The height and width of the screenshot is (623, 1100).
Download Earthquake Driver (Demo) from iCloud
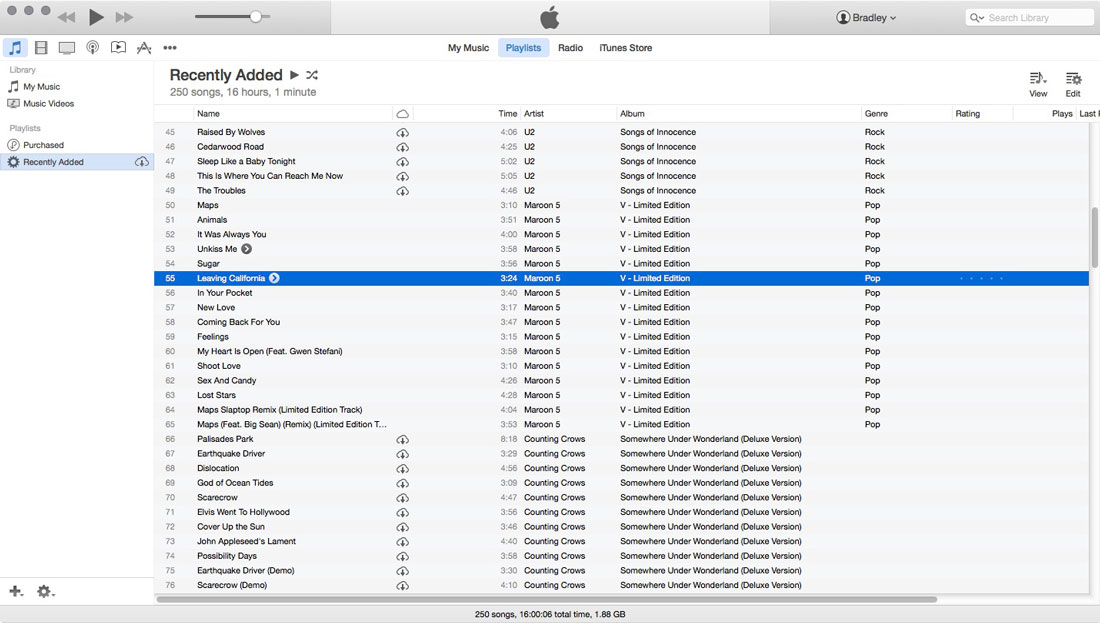[x=403, y=571]
